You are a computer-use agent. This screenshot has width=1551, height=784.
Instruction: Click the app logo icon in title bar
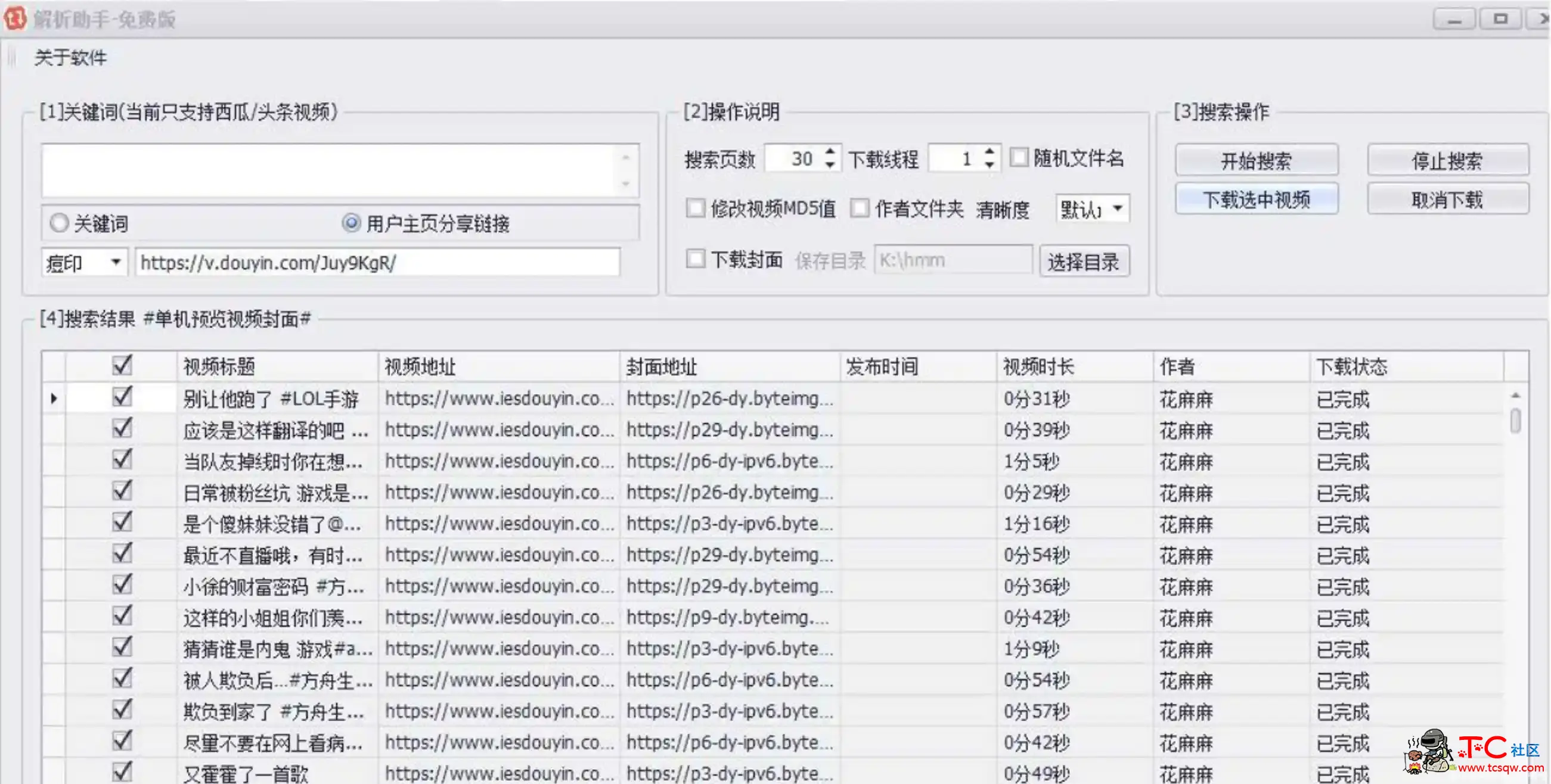coord(15,18)
